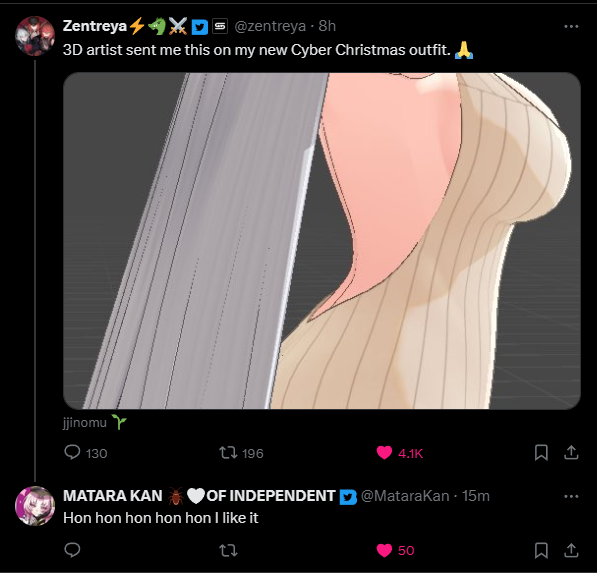Open the 8h timestamp of Zentreya's tweet
The height and width of the screenshot is (573, 597).
327,26
